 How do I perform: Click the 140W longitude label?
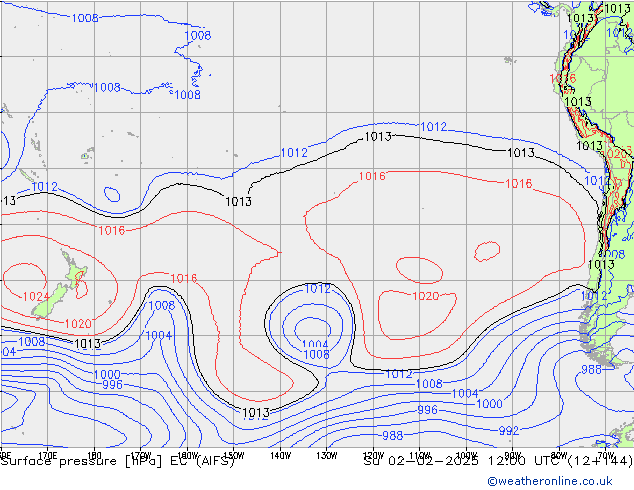point(280,456)
